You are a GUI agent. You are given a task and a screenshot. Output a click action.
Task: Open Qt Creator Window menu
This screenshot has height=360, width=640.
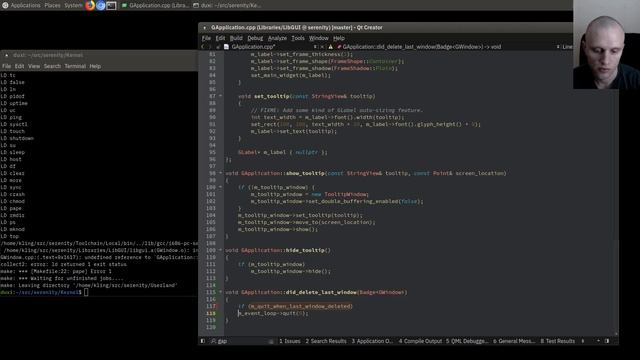point(318,38)
